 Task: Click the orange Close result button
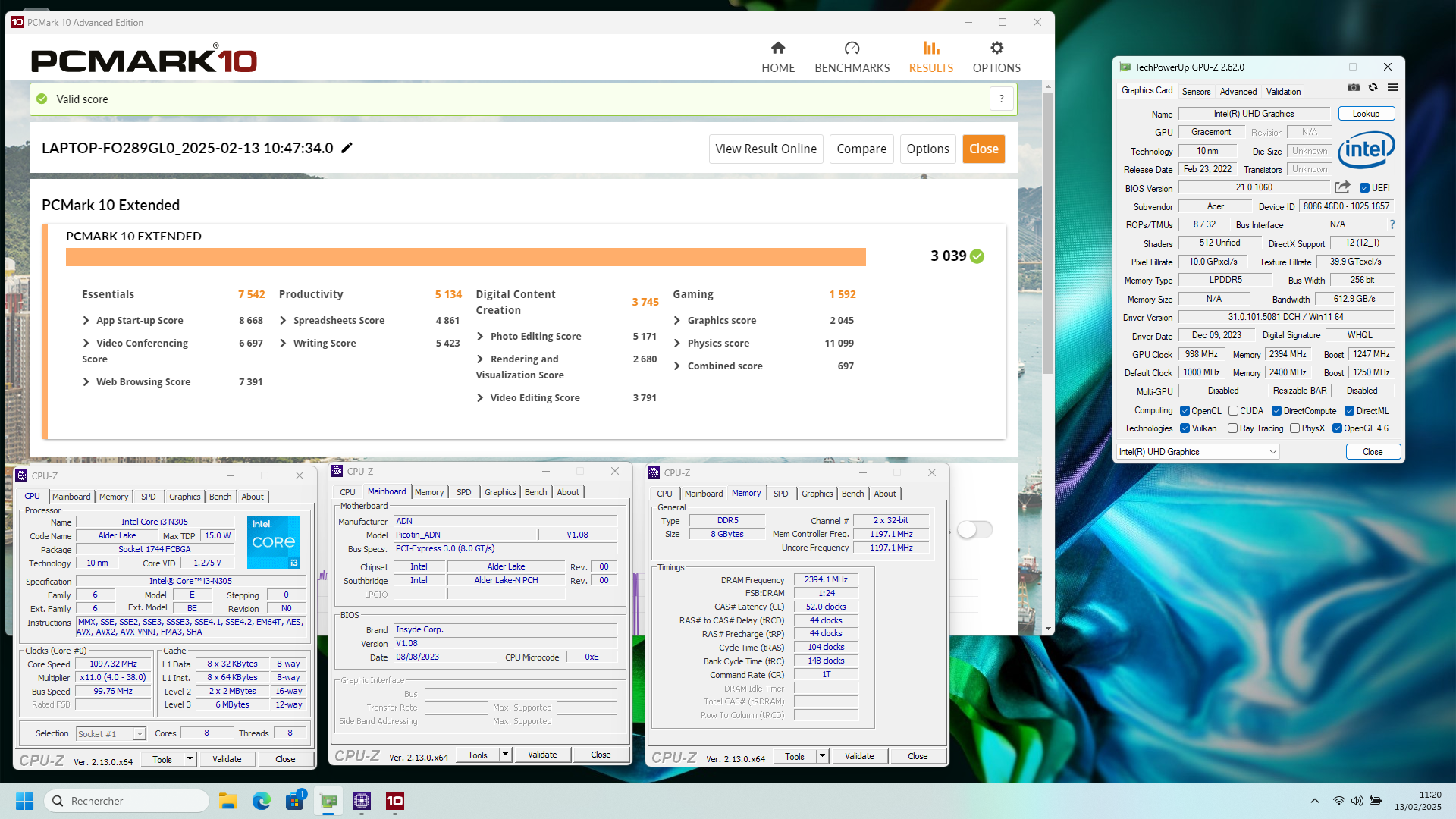[984, 149]
